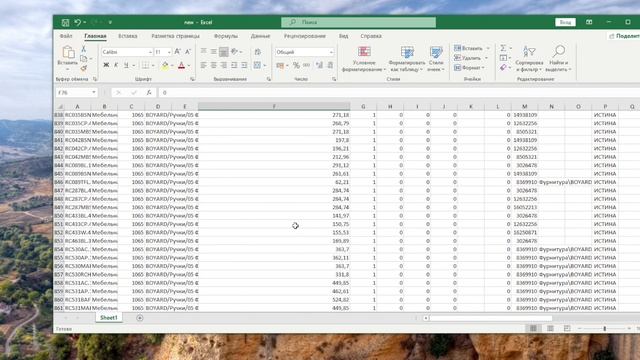Click the Clear eraser icon
This screenshot has width=640, height=360.
point(503,68)
